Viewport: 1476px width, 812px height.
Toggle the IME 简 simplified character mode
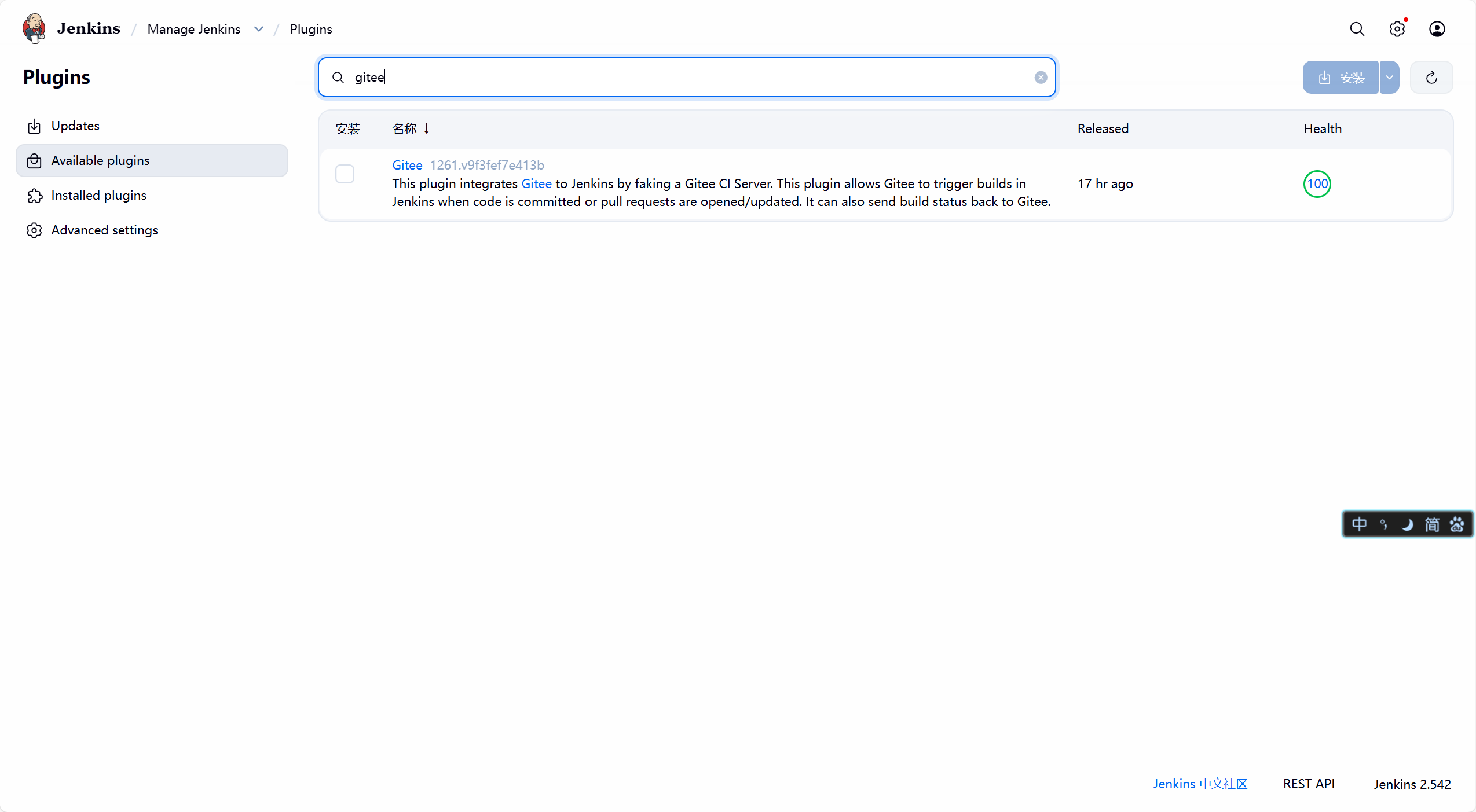1431,524
